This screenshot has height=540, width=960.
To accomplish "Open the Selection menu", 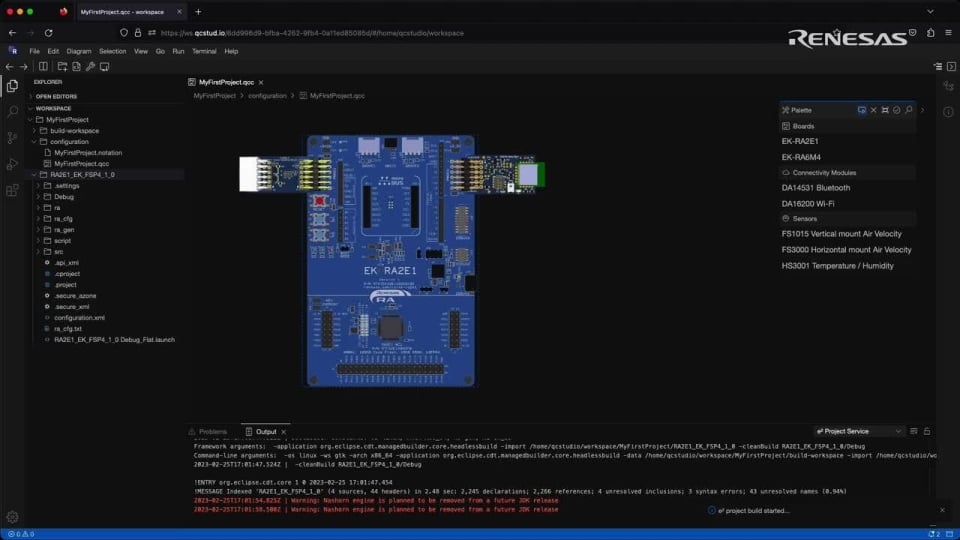I will point(112,51).
